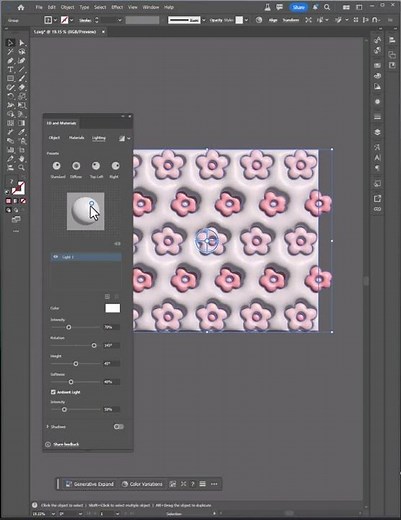Select the Type tool
This screenshot has width=401, height=520.
[10, 70]
